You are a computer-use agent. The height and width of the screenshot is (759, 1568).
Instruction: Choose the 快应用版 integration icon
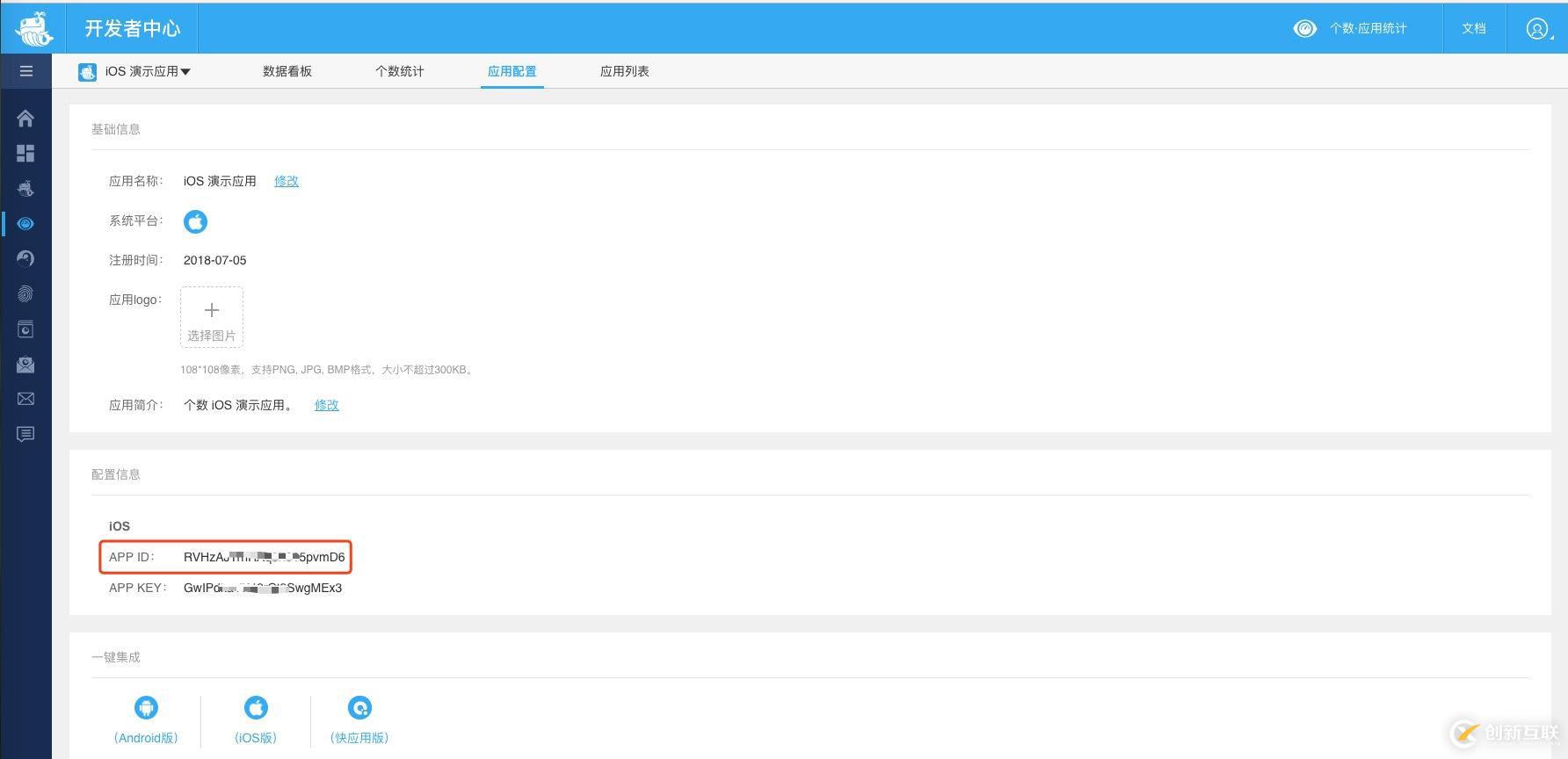tap(359, 708)
